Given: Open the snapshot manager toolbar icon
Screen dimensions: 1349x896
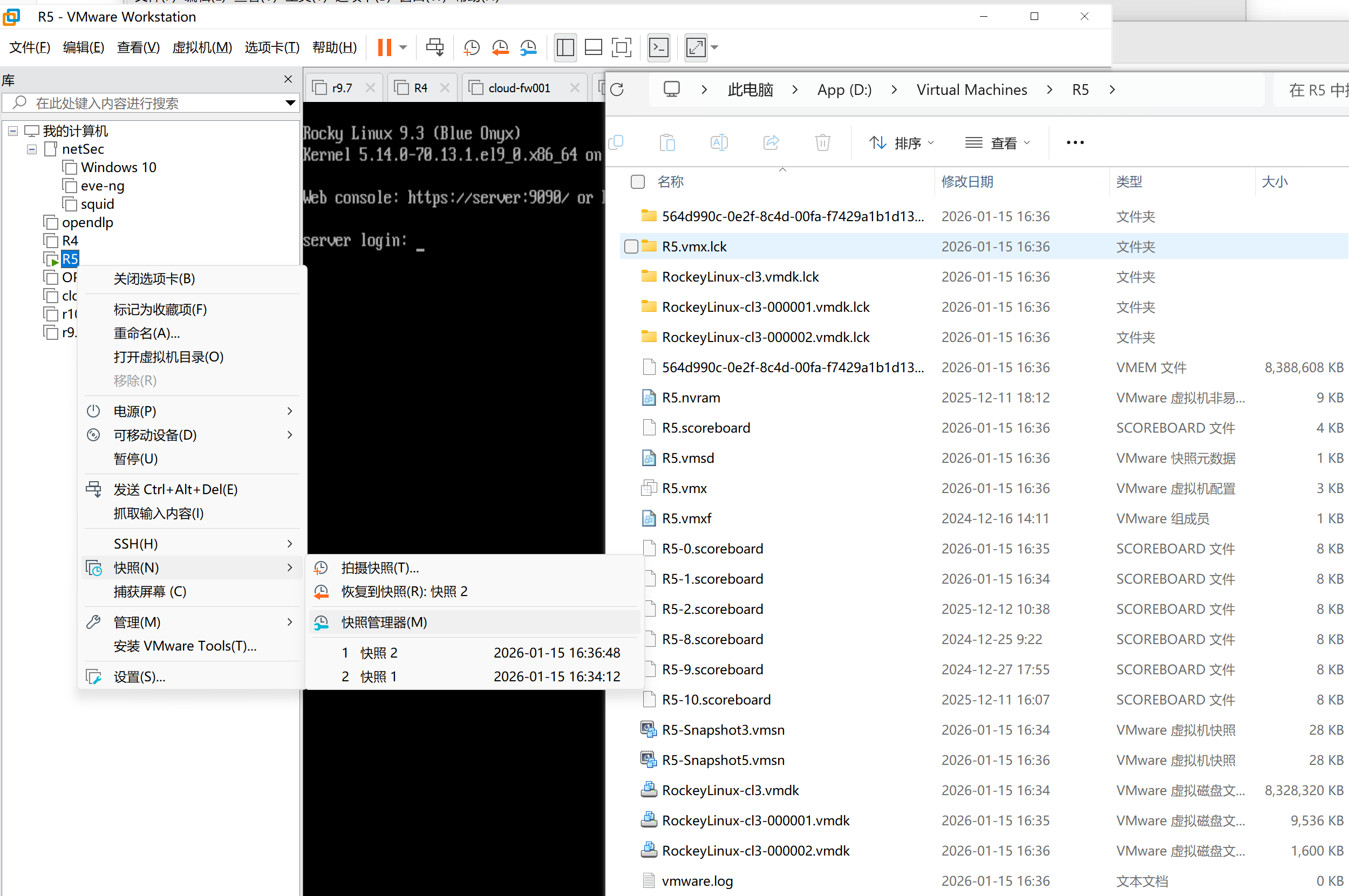Looking at the screenshot, I should click(x=528, y=47).
